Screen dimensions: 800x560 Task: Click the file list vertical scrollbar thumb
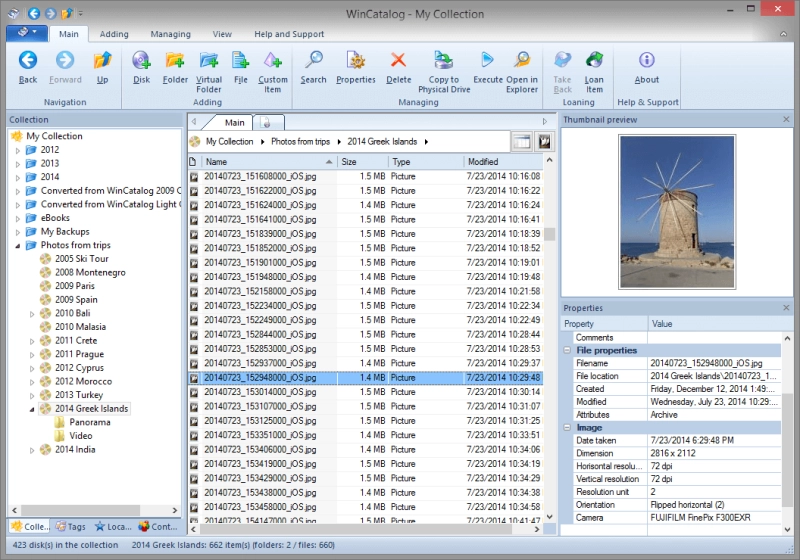[549, 234]
